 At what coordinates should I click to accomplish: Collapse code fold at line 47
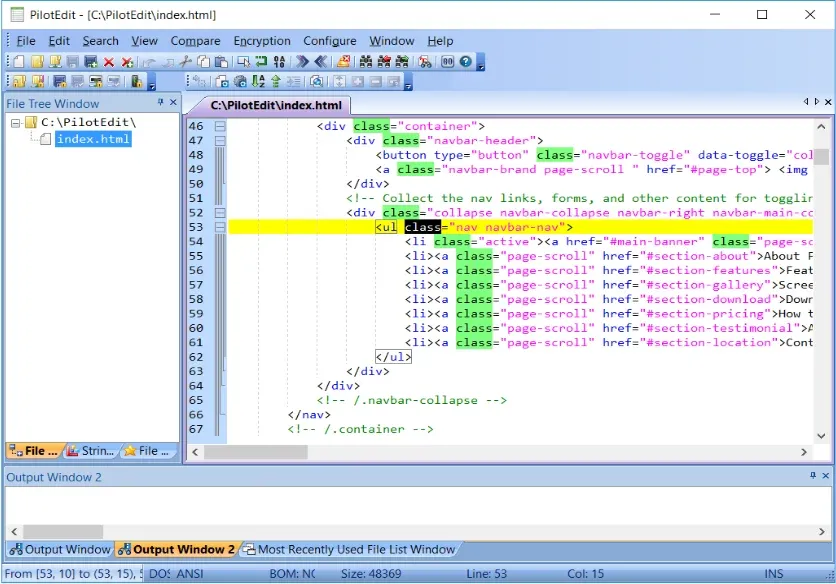click(x=220, y=141)
